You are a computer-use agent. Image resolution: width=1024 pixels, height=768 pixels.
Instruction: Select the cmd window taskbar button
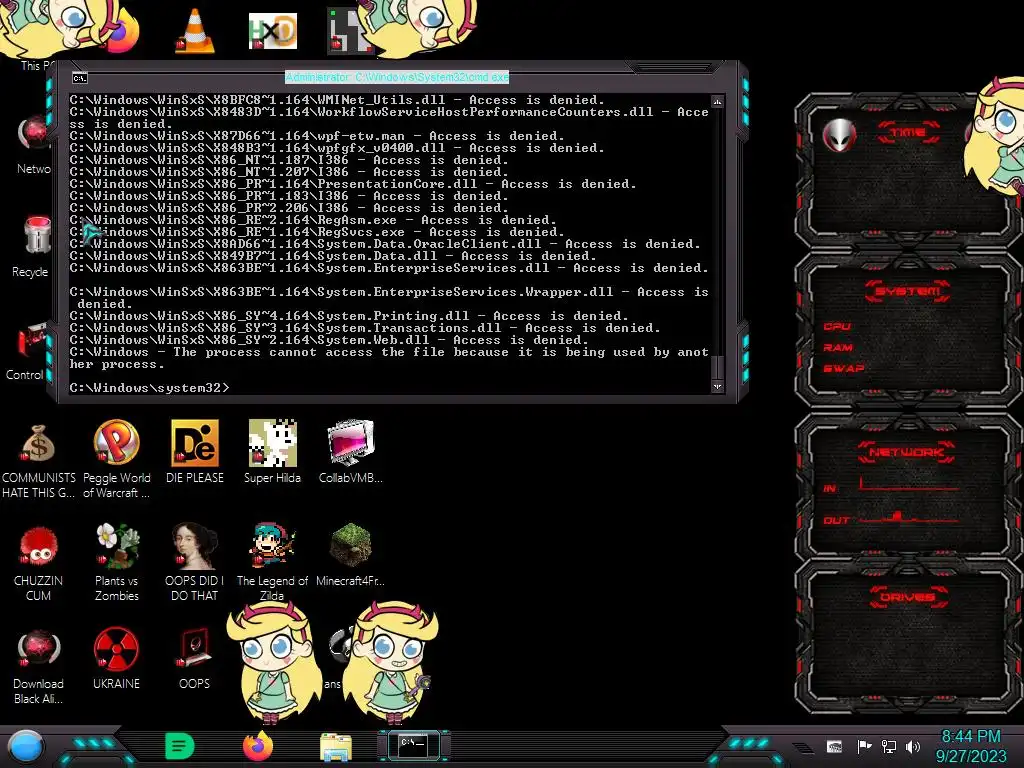click(x=413, y=746)
